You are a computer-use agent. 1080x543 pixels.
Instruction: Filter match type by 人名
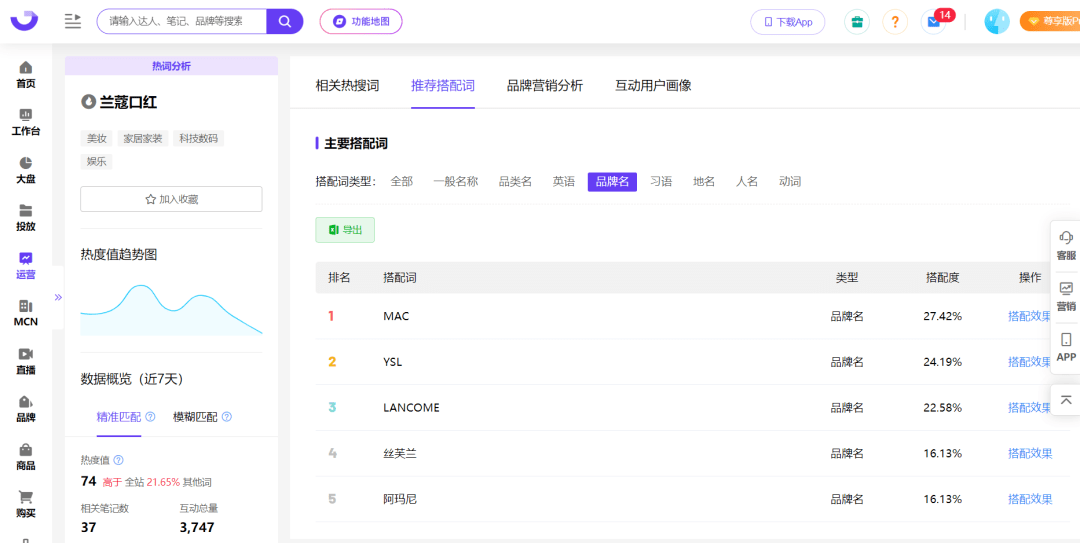click(747, 182)
